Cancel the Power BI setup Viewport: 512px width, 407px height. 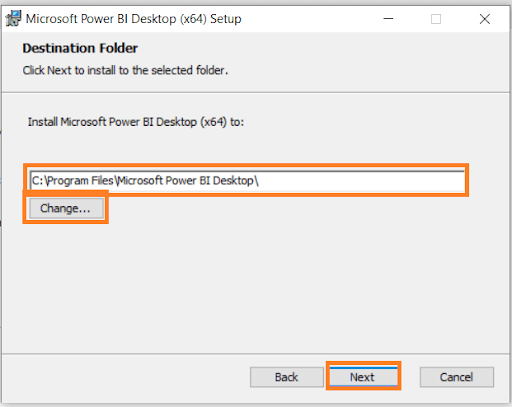[x=457, y=377]
